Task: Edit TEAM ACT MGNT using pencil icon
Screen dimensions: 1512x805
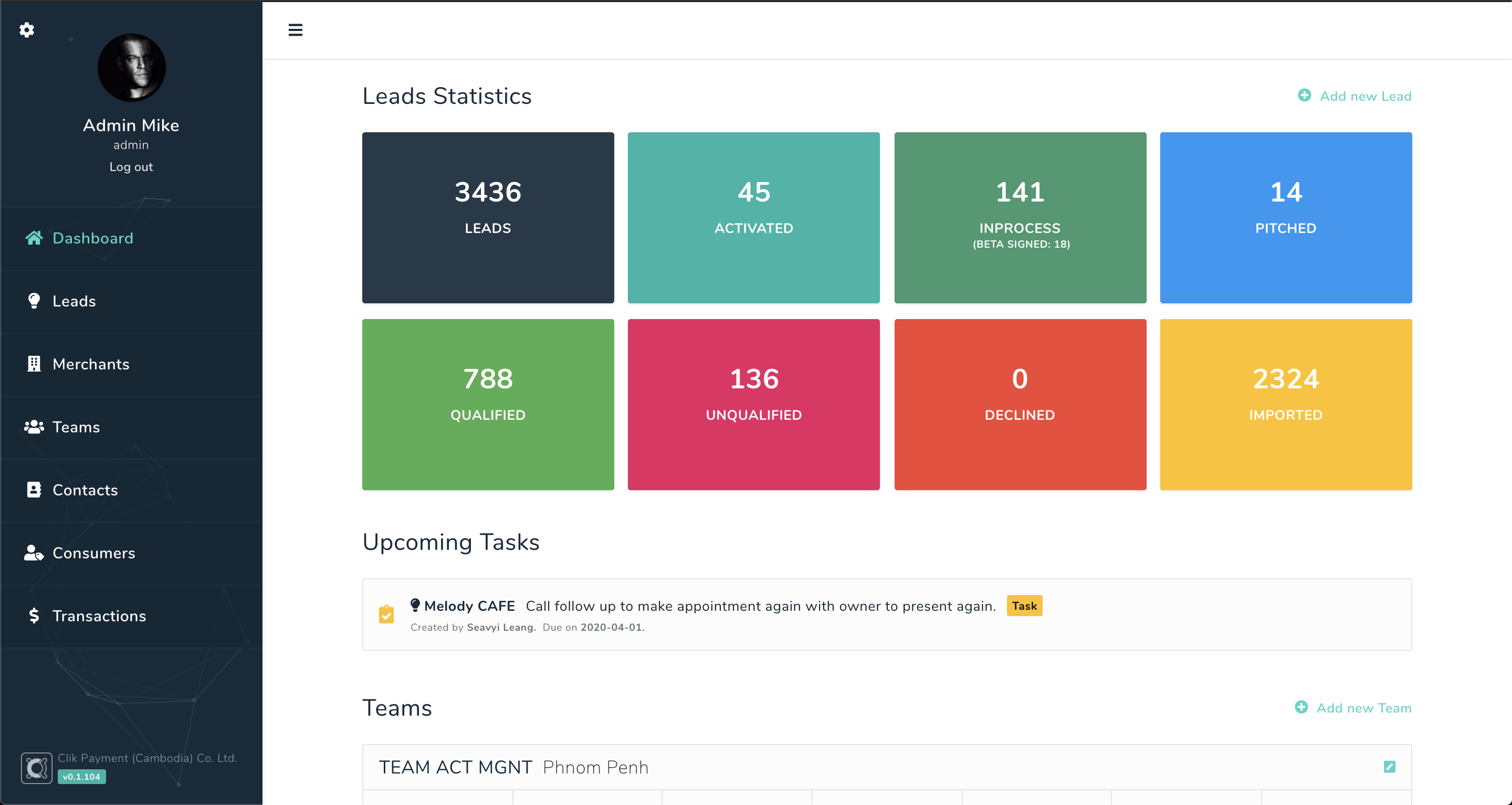Action: [x=1389, y=767]
